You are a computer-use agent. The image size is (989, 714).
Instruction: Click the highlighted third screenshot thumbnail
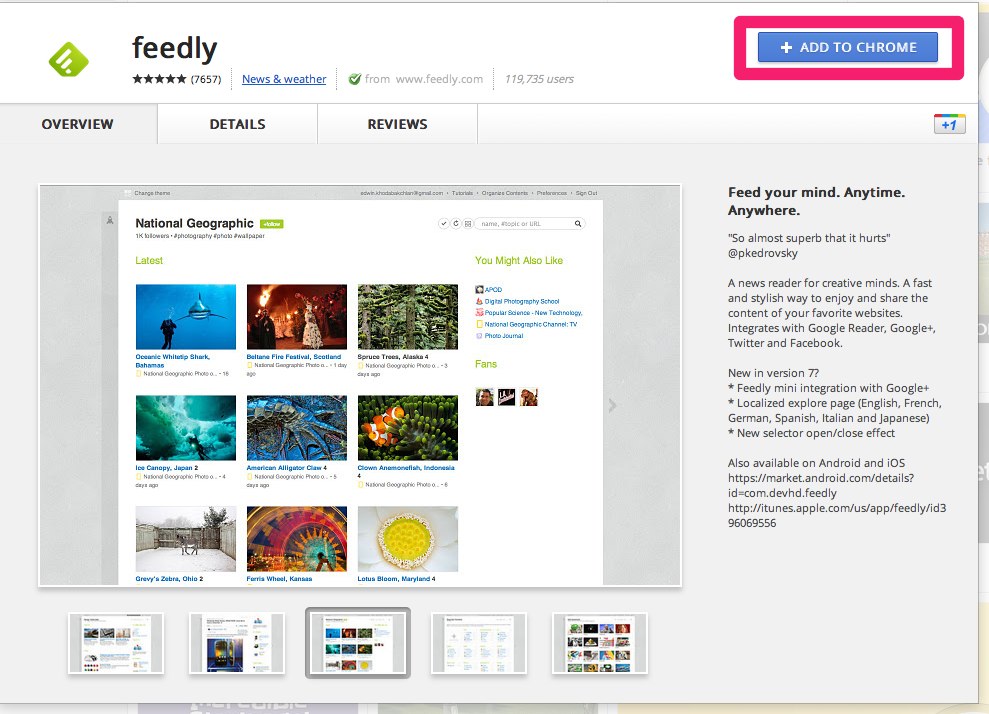click(x=358, y=643)
